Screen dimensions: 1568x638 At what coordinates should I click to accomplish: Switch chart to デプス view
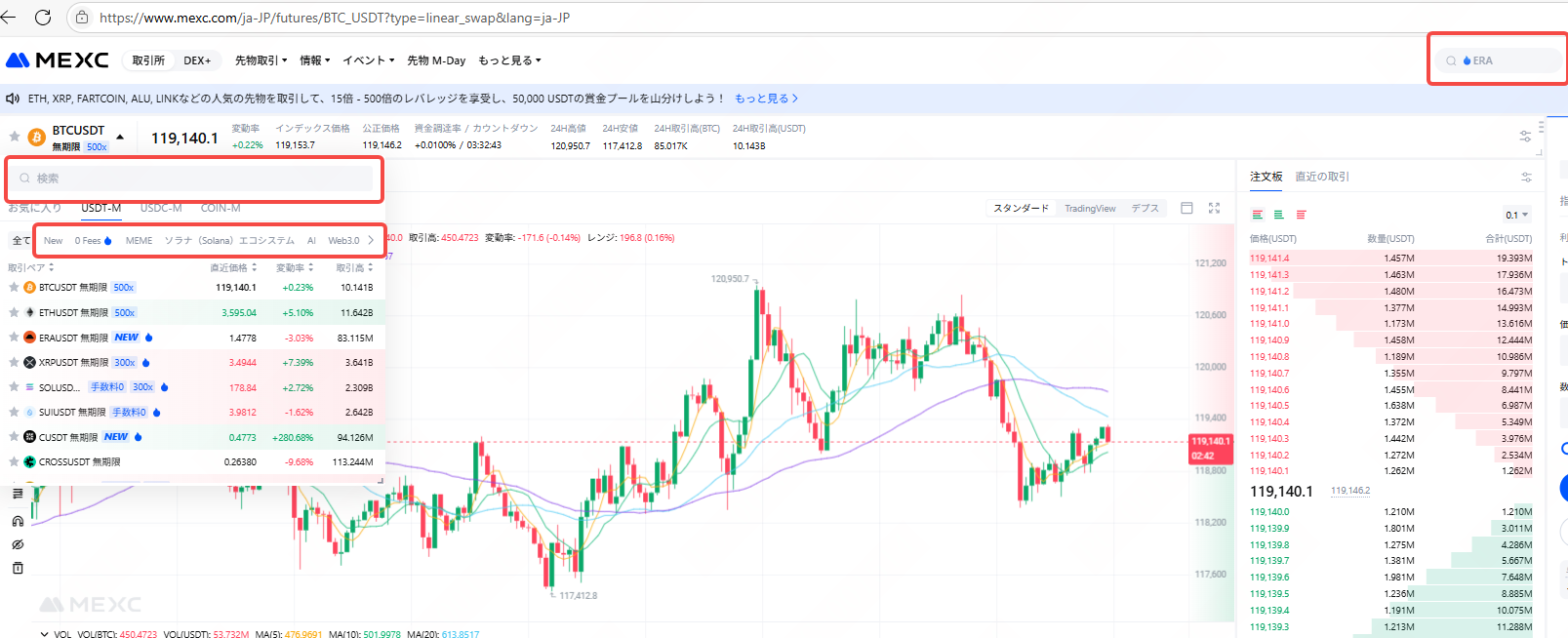tap(1146, 209)
